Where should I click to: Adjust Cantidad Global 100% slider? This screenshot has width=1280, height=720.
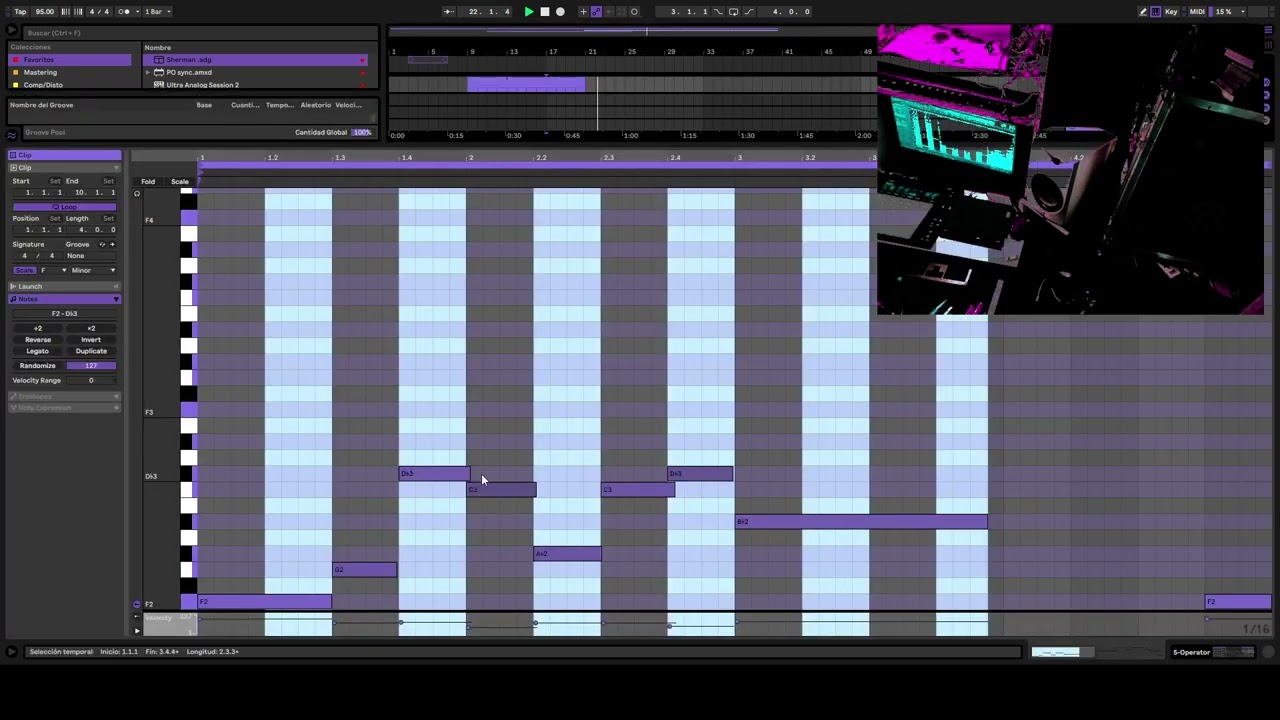point(362,132)
